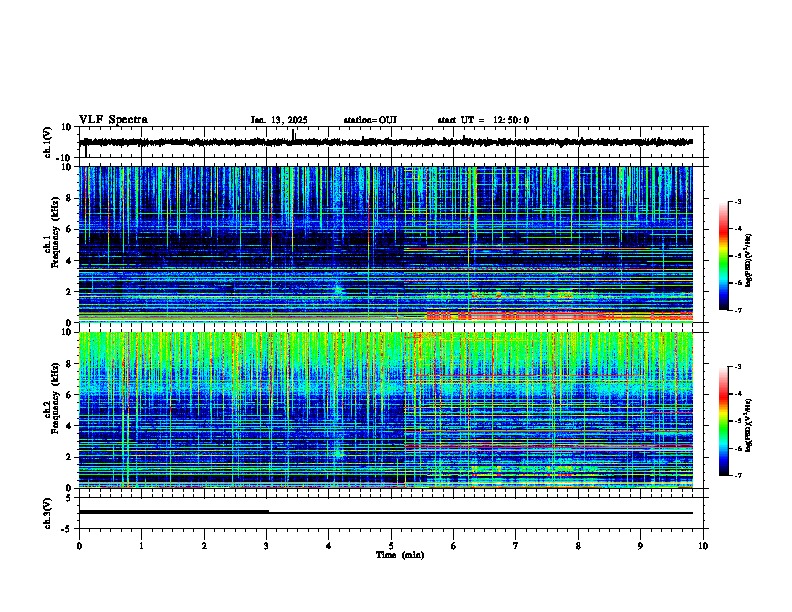Click the "VLF Spectra" title text
The image size is (792, 612).
(x=113, y=120)
